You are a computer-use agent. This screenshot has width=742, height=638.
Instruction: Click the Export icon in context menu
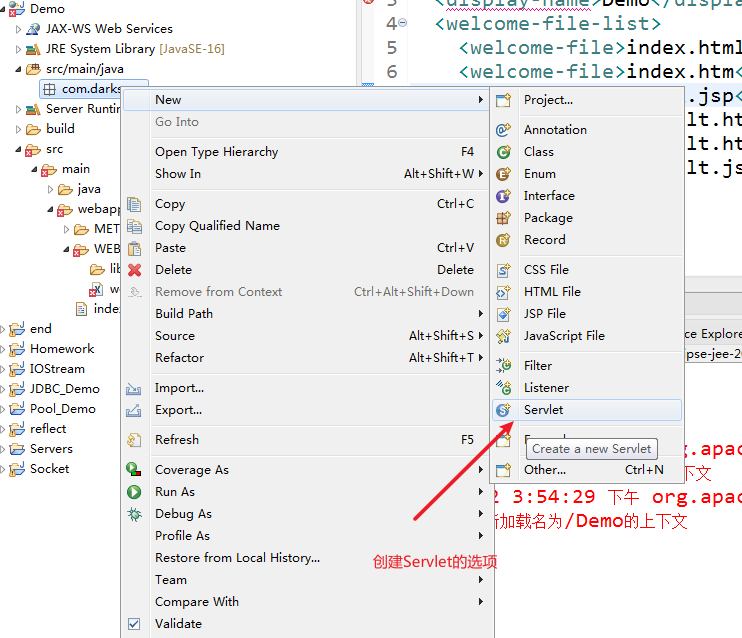(133, 410)
